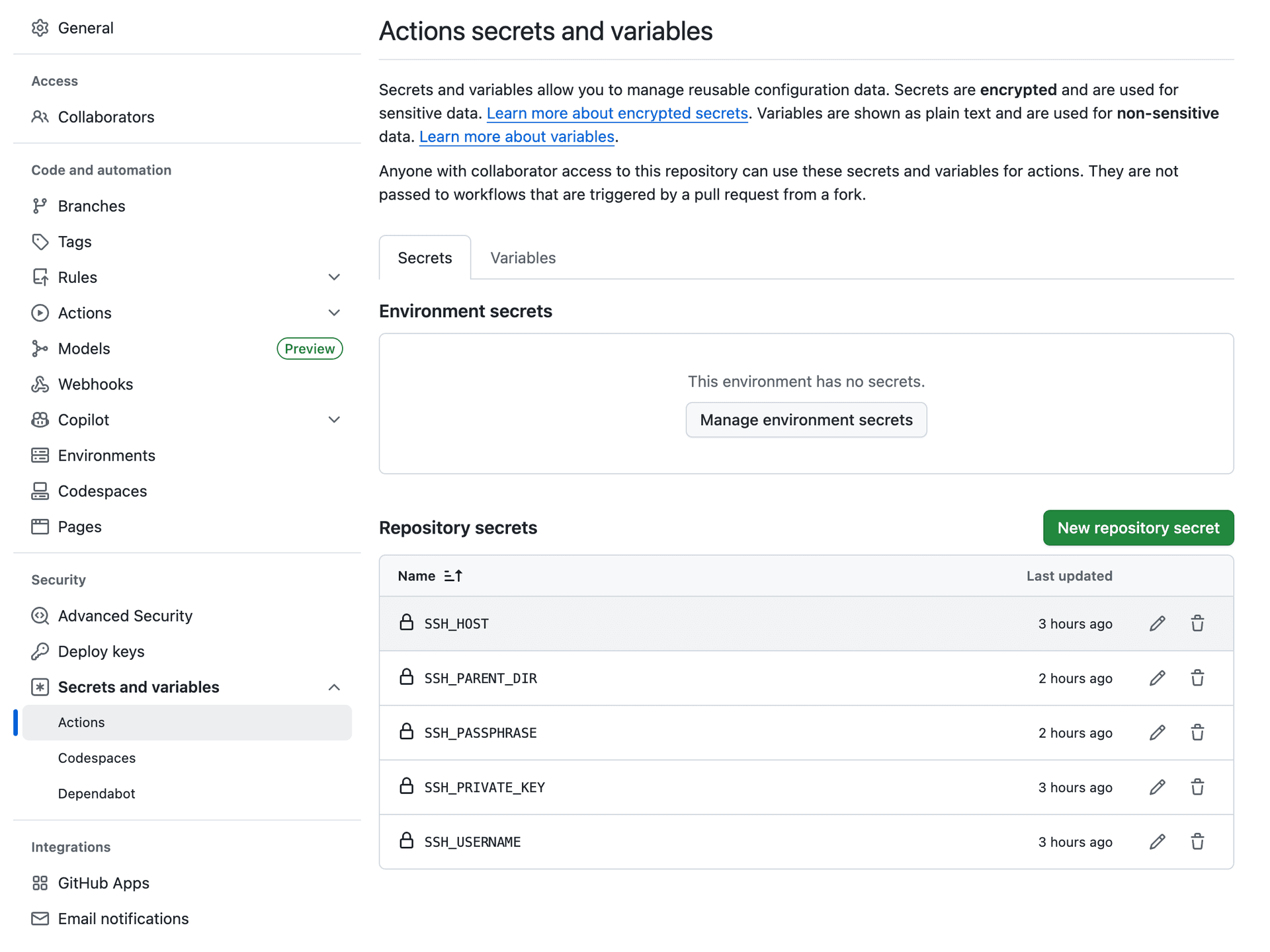Select Dependabot under Secrets and variables
The height and width of the screenshot is (952, 1270).
click(x=97, y=793)
